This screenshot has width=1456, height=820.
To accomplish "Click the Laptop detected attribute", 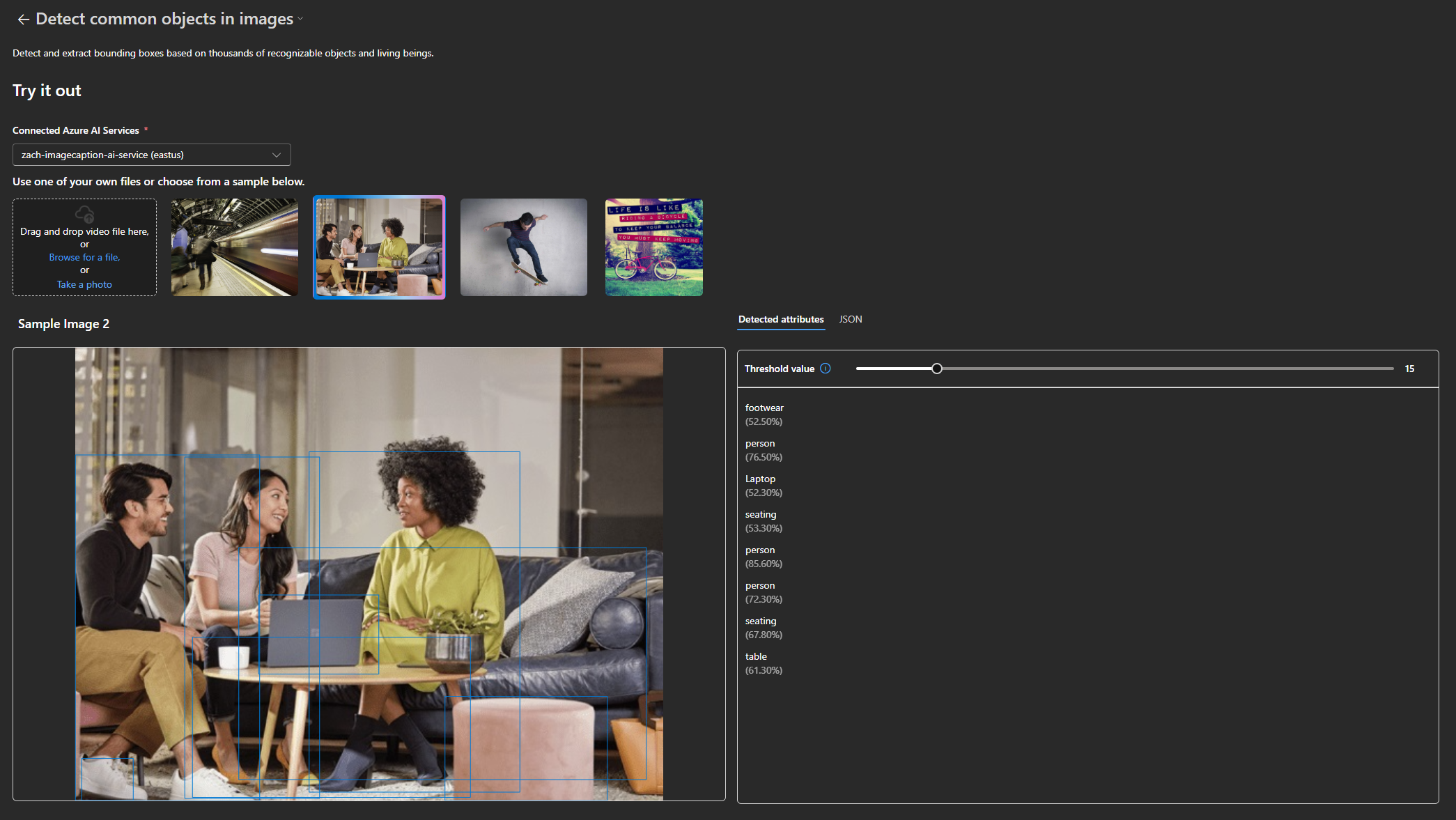I will point(764,485).
